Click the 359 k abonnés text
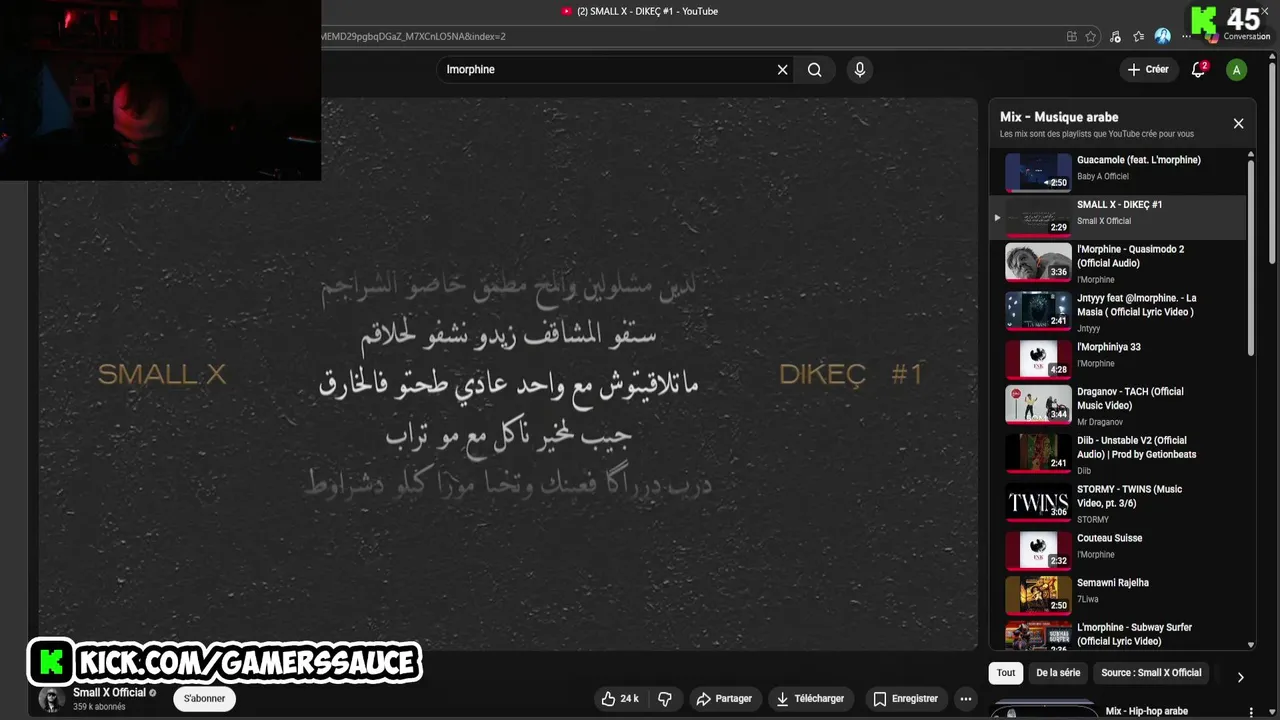 point(99,708)
